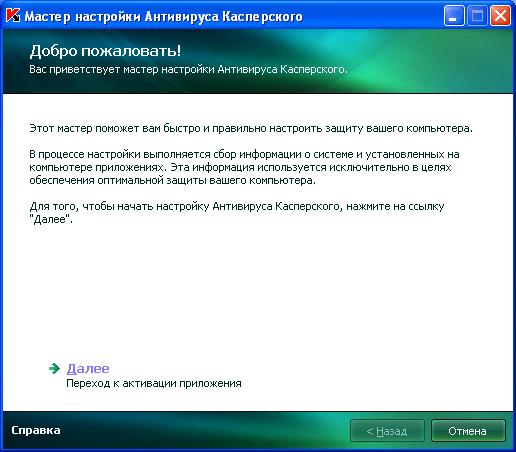Click the greyed-out maximize window button
Screen dimensions: 516x452
477,16
